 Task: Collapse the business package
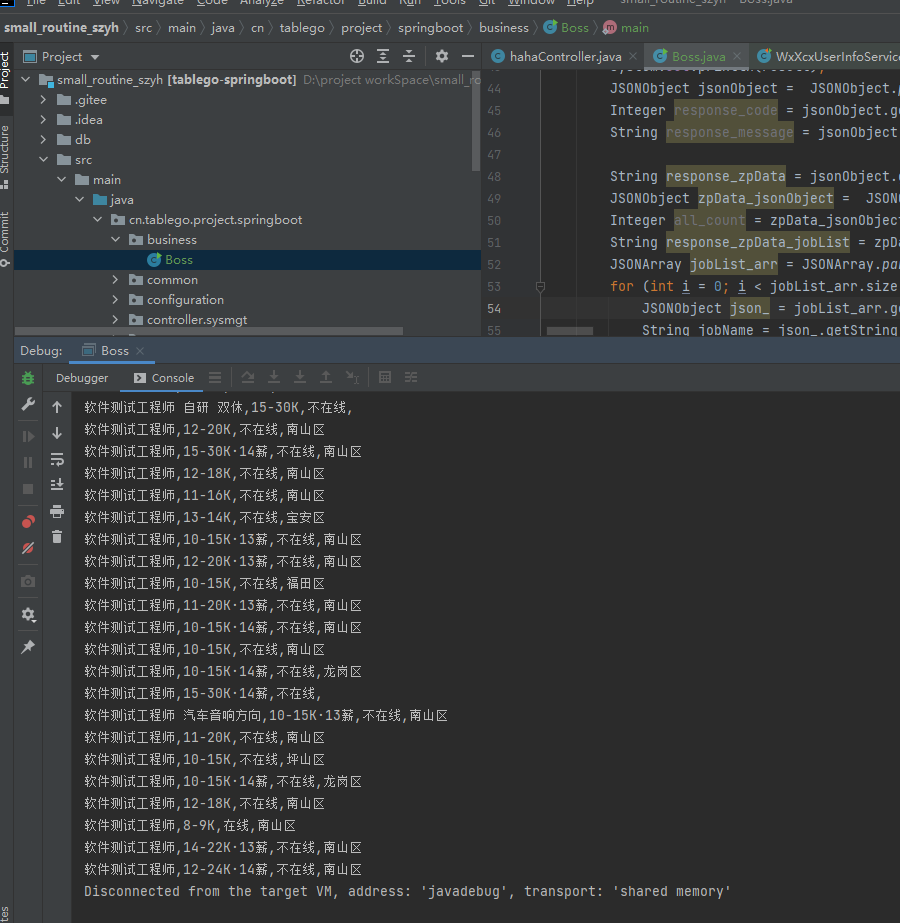point(115,240)
